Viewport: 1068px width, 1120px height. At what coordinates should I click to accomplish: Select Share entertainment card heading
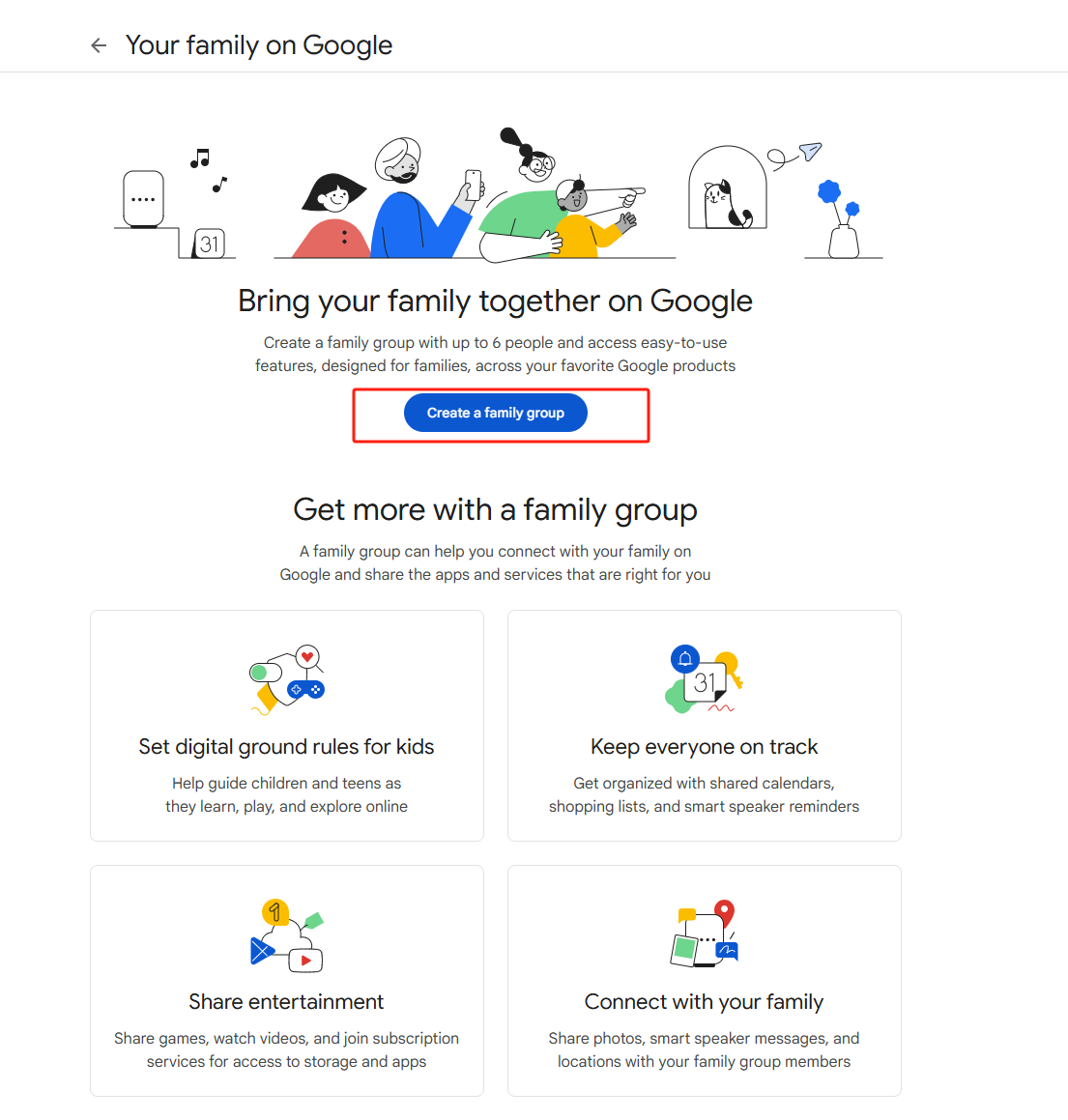click(286, 1002)
